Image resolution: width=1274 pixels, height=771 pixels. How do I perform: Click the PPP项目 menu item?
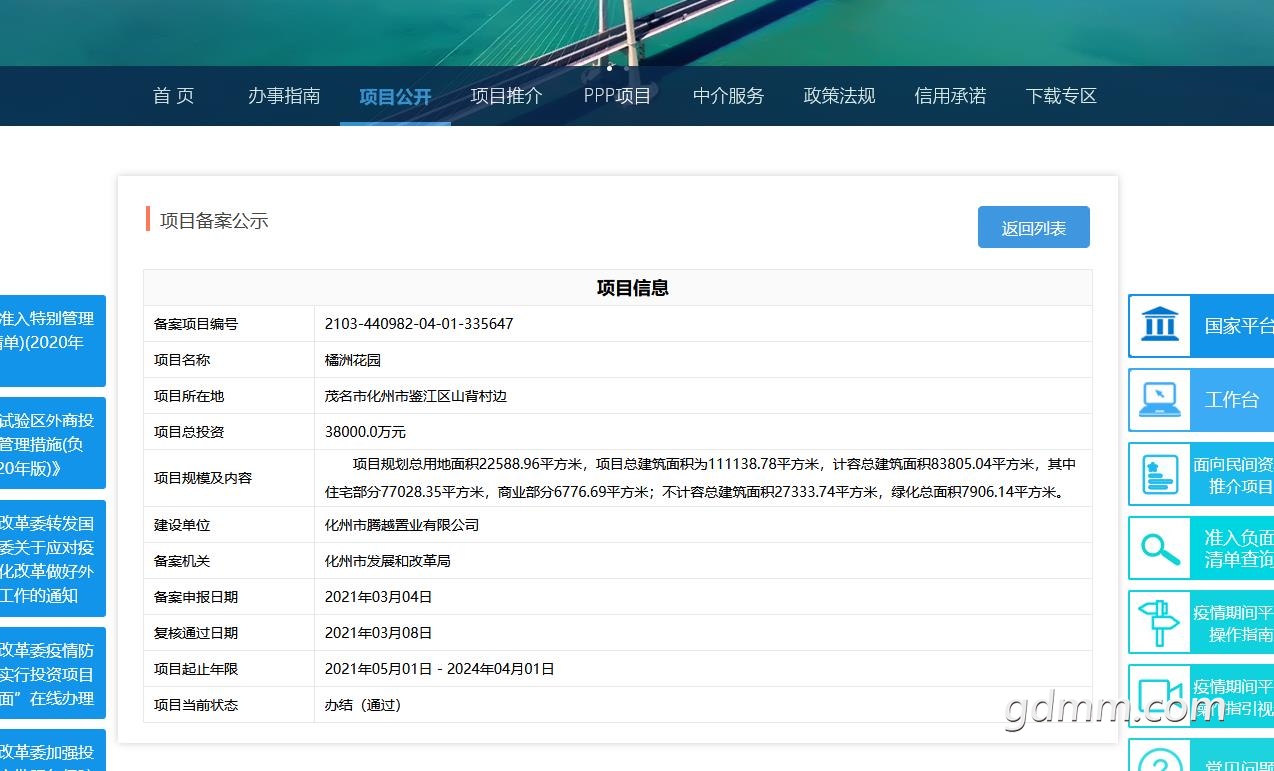617,96
